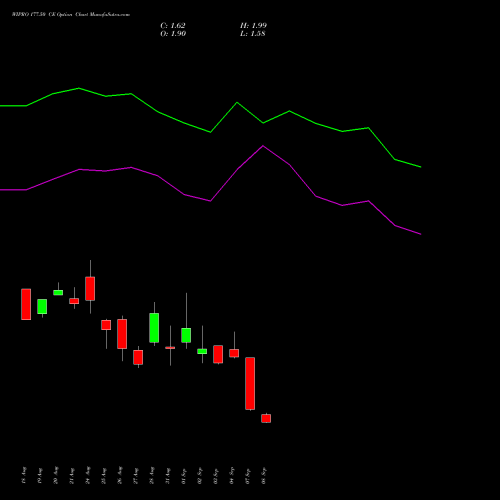Click the 31 Aug date label

click(x=168, y=476)
